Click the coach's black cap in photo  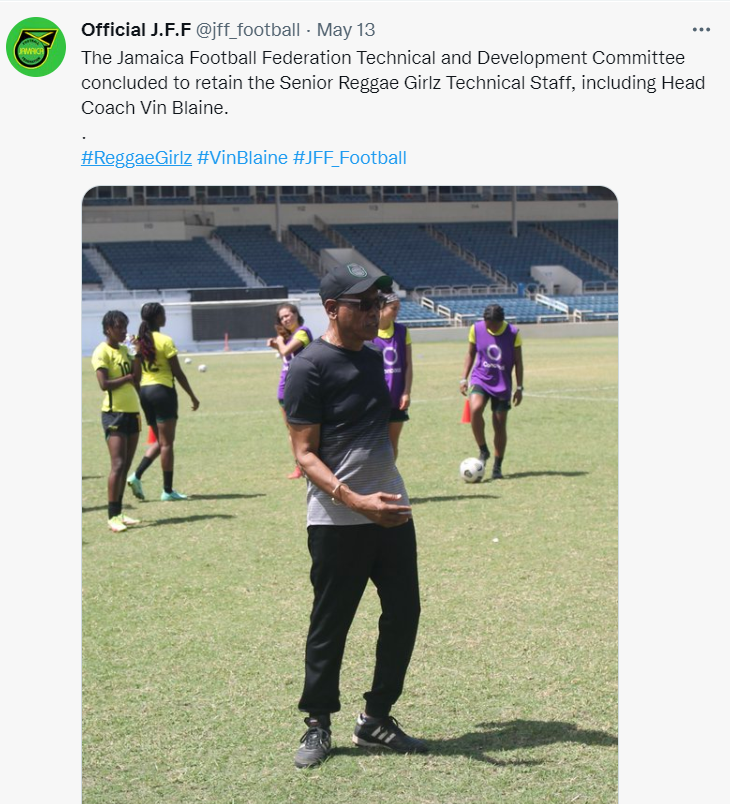point(354,281)
